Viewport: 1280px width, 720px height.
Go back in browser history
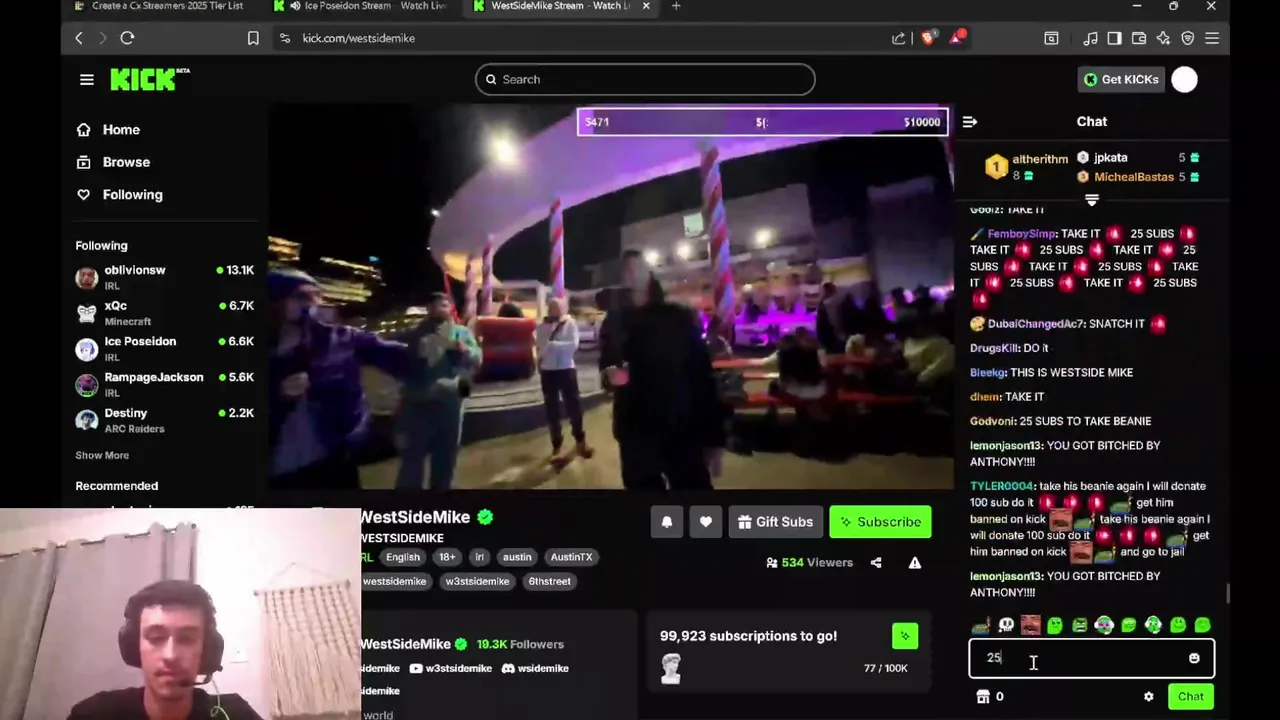pos(79,38)
